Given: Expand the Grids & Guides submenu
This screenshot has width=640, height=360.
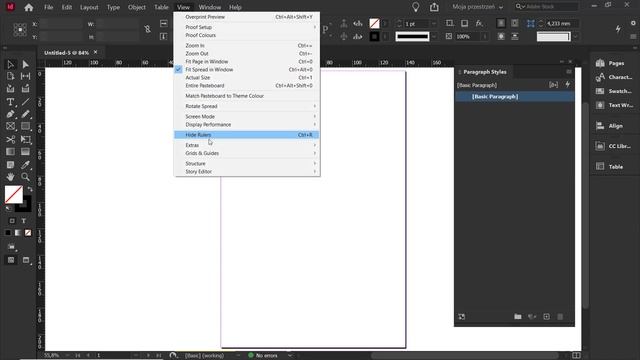Looking at the screenshot, I should [247, 153].
